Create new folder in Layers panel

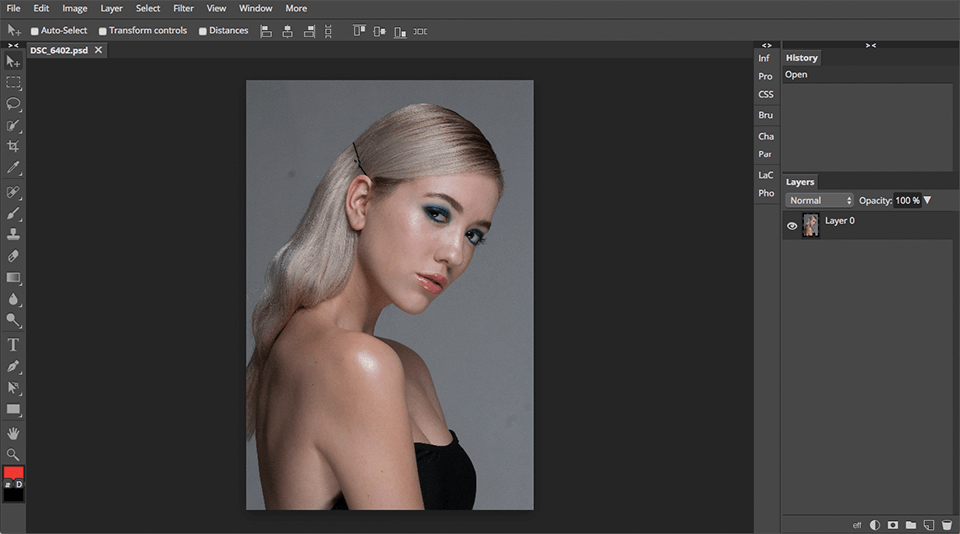(910, 524)
